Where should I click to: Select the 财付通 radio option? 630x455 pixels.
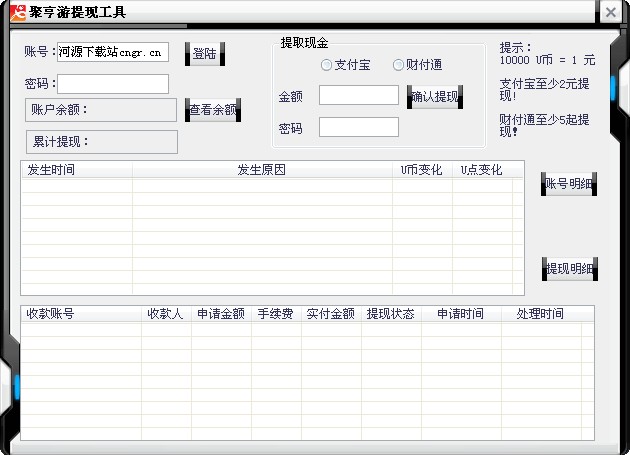tap(398, 65)
